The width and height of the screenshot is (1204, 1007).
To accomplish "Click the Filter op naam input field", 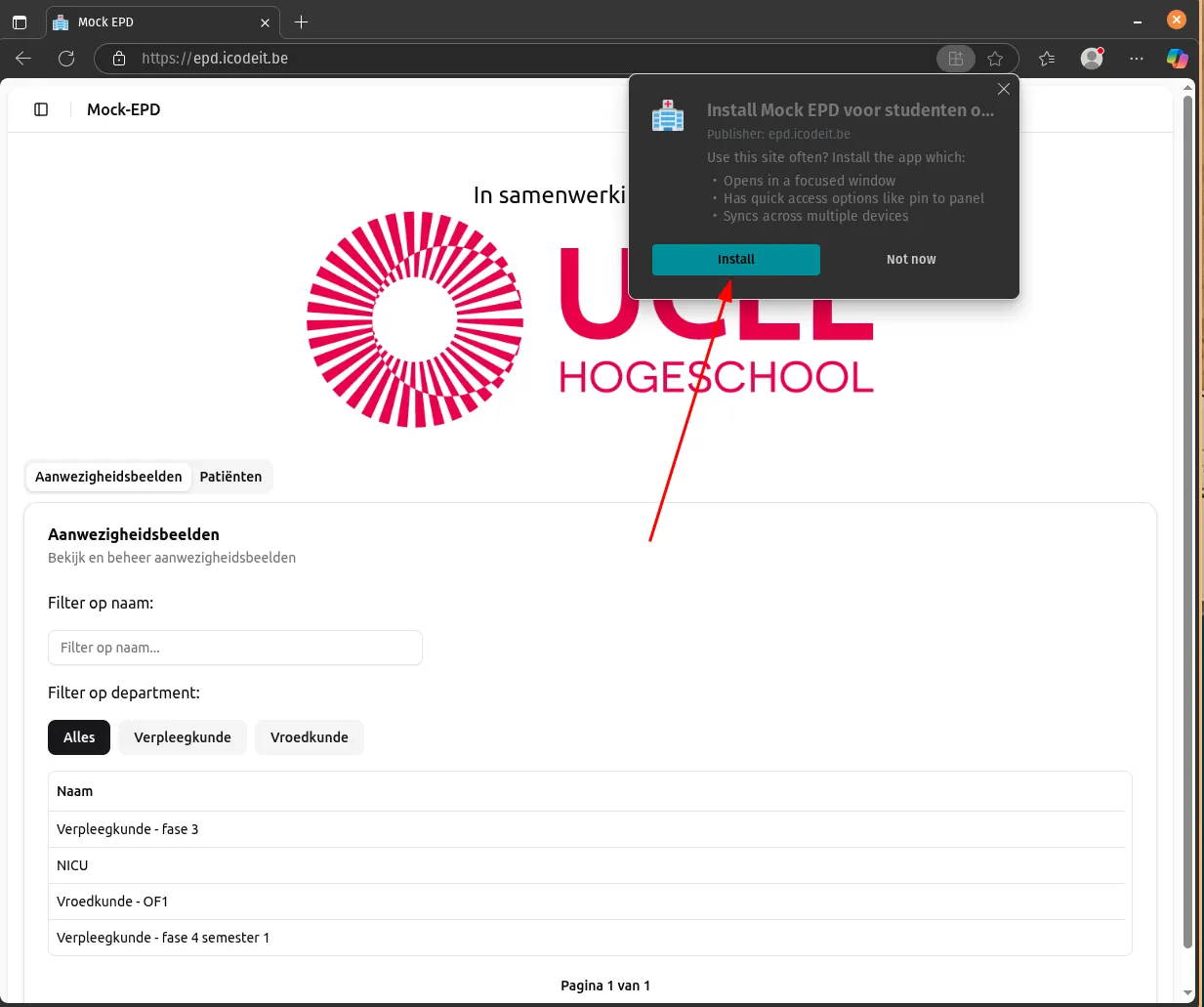I will tap(234, 648).
